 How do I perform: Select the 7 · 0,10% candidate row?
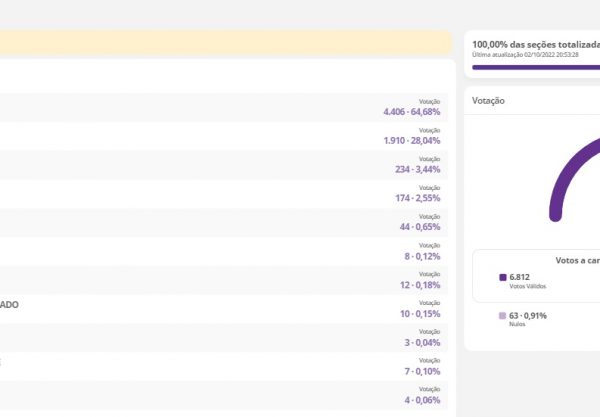pyautogui.click(x=225, y=367)
